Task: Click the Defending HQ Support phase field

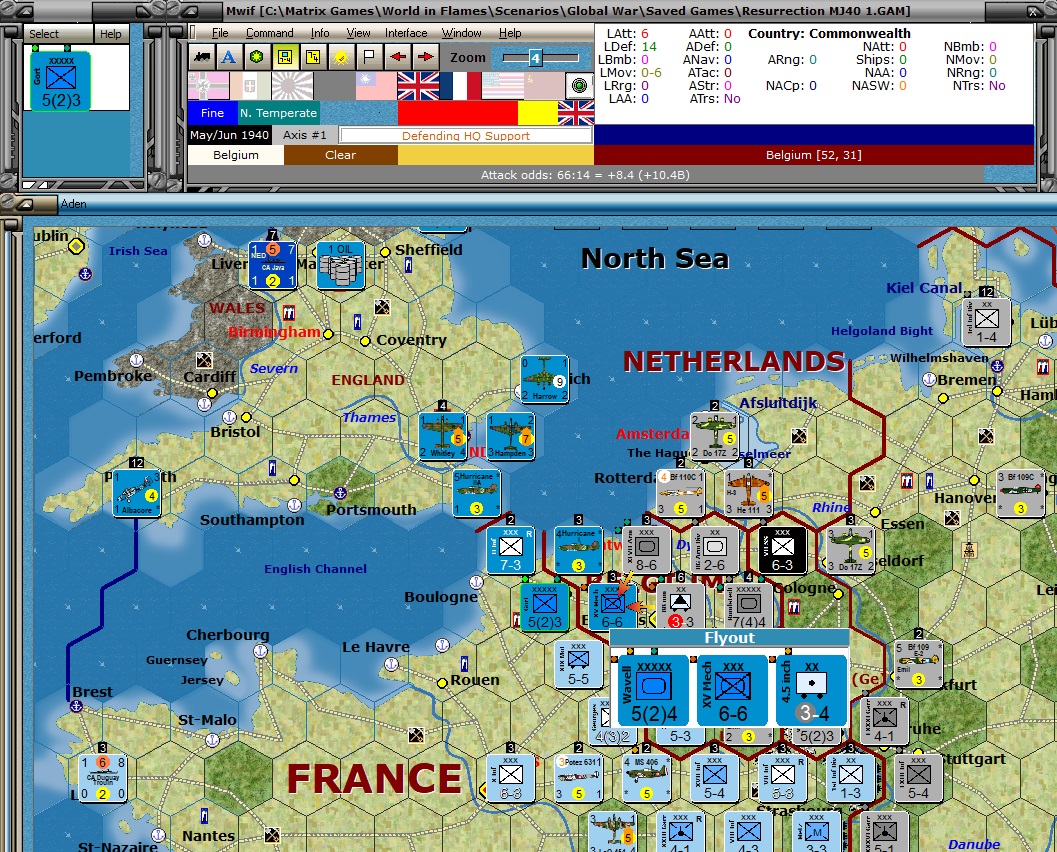Action: pos(466,135)
